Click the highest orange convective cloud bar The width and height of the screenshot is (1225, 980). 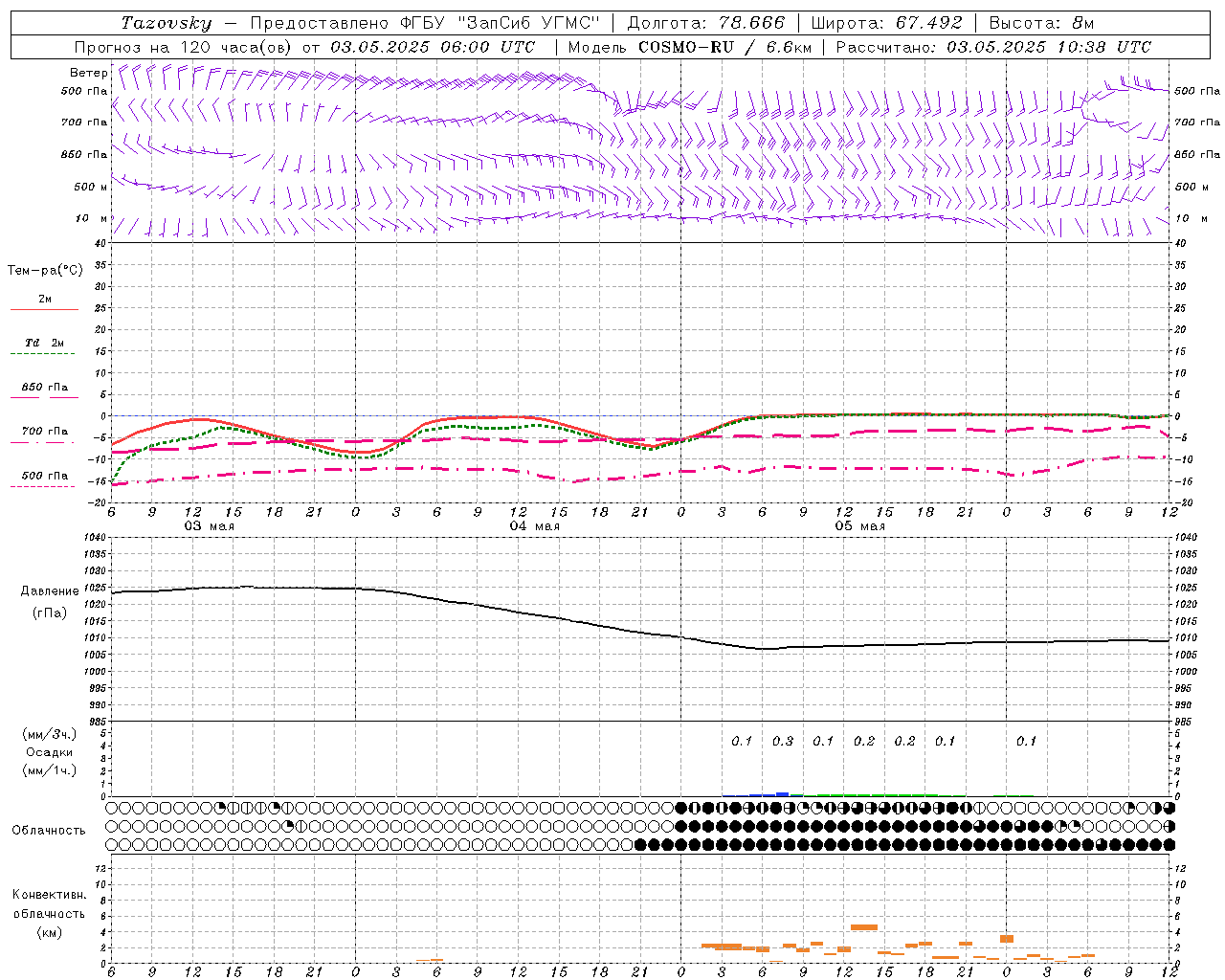tap(864, 926)
